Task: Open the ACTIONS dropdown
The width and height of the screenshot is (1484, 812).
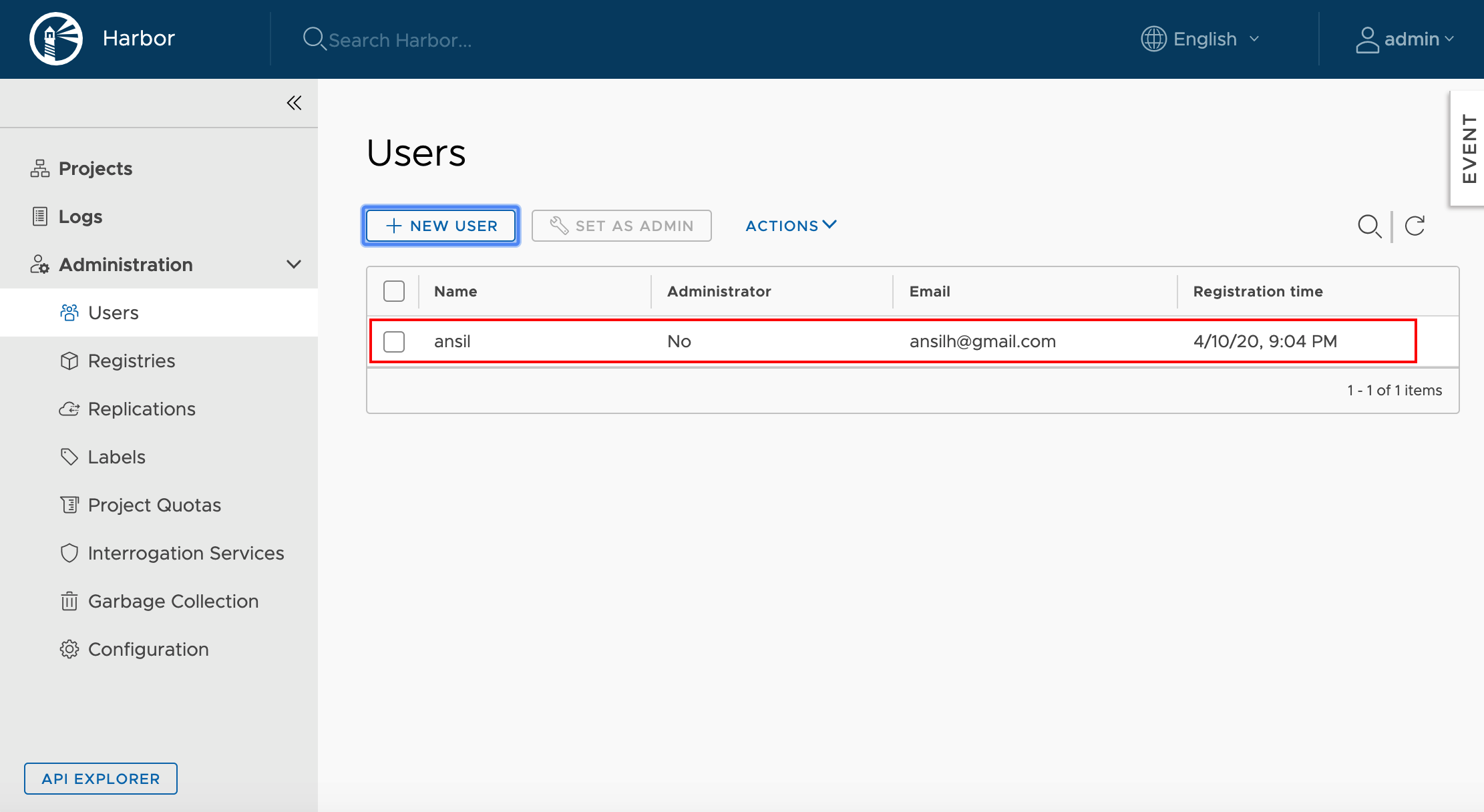Action: click(791, 226)
